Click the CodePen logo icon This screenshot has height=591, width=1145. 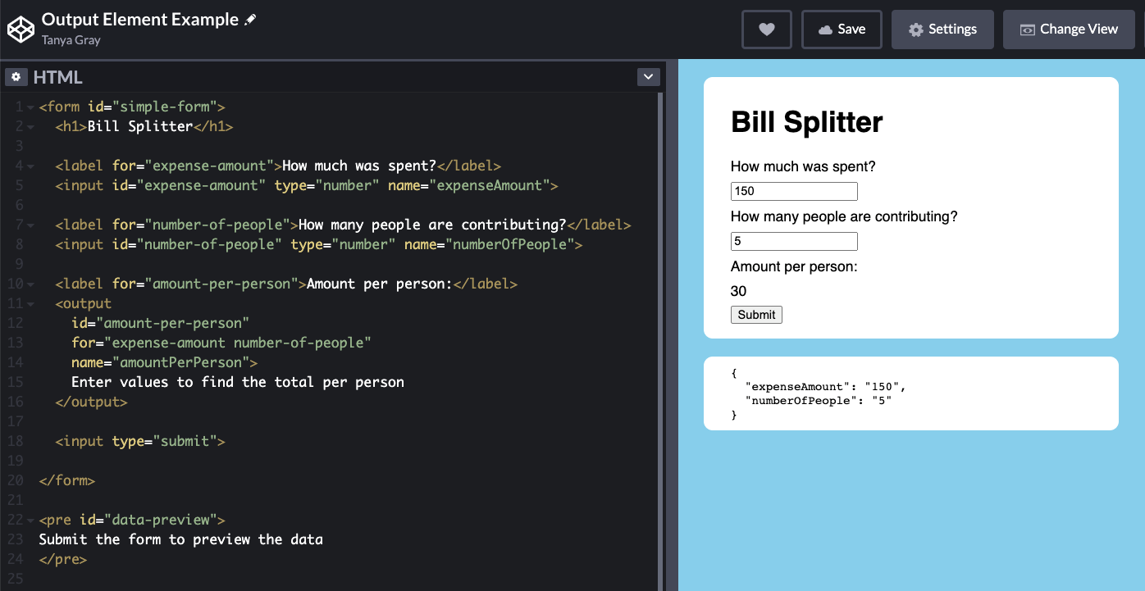(x=21, y=29)
